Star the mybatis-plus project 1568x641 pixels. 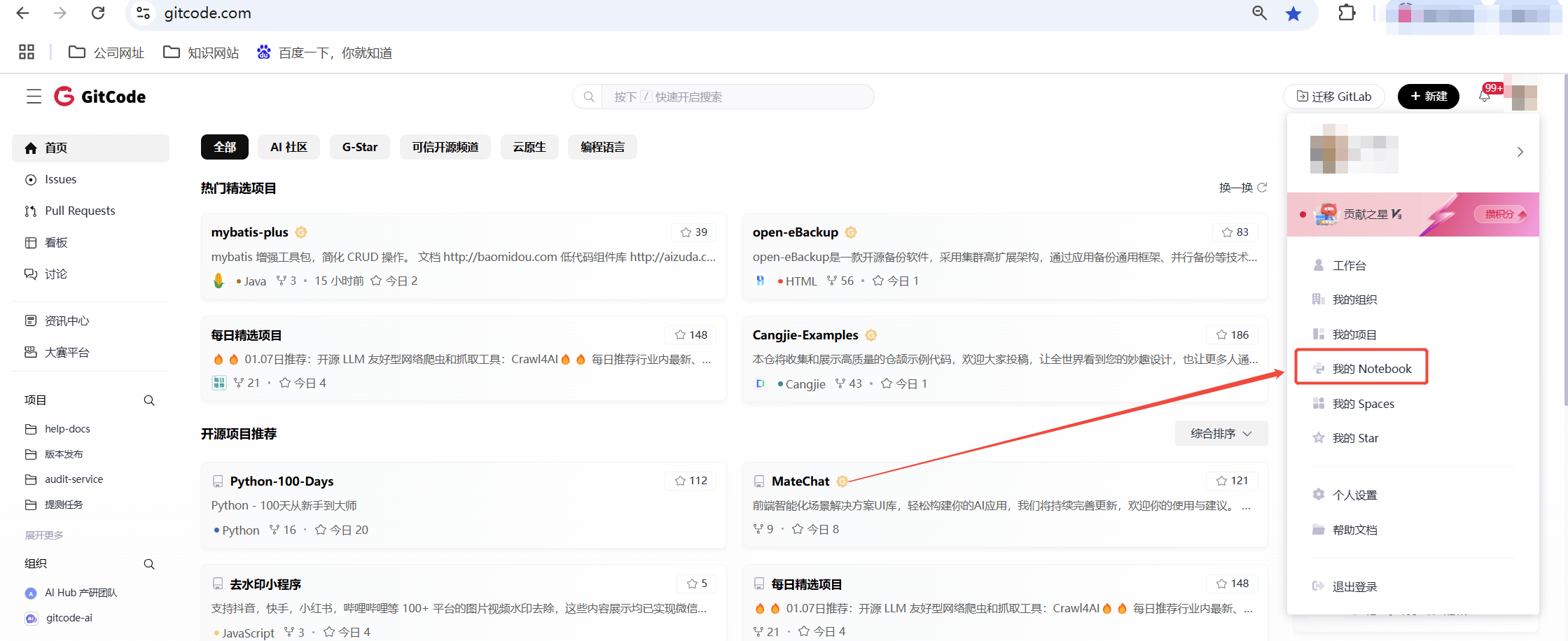(693, 232)
